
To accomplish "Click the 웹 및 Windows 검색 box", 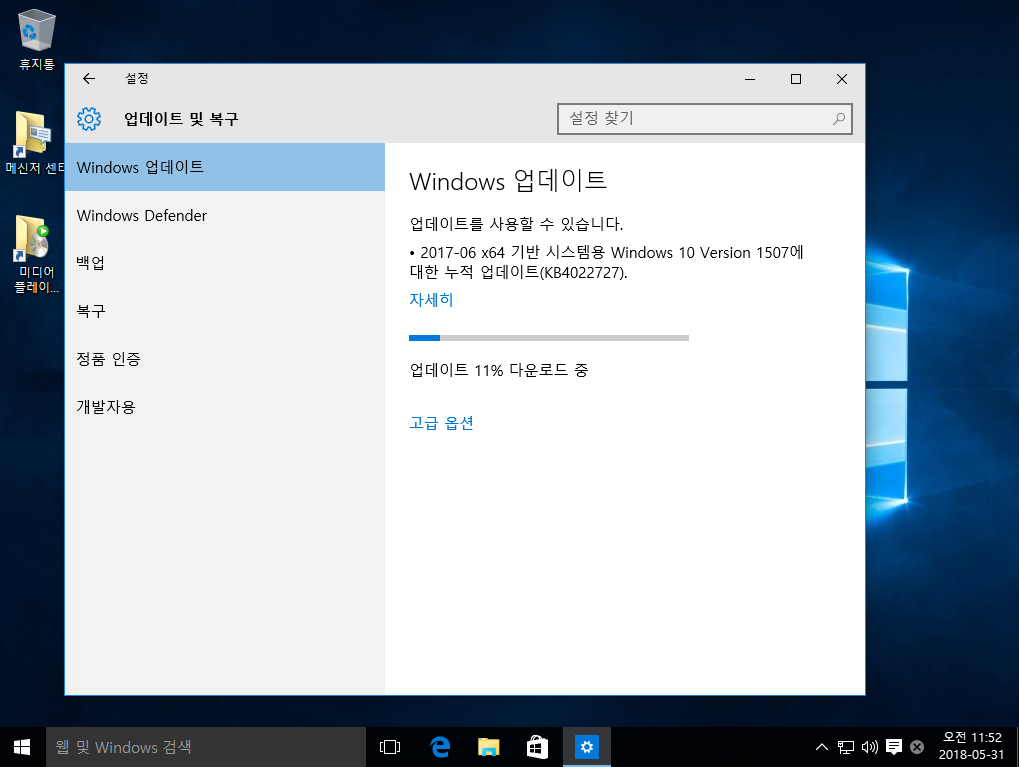I will click(205, 747).
